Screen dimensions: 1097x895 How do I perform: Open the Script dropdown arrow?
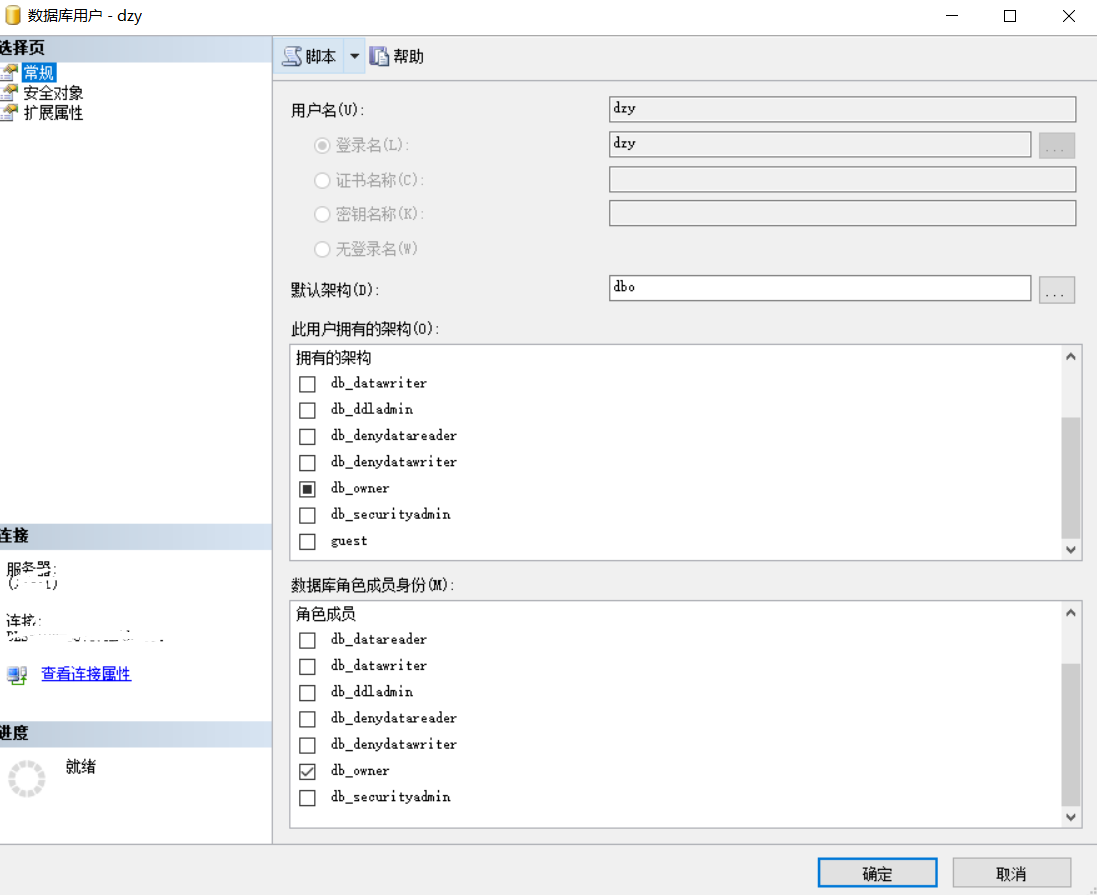(x=355, y=56)
